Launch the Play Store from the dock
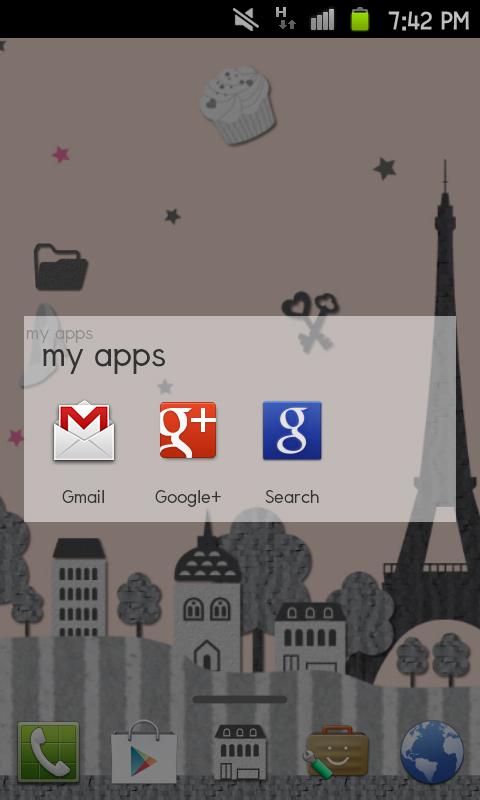The height and width of the screenshot is (800, 480). [x=144, y=752]
